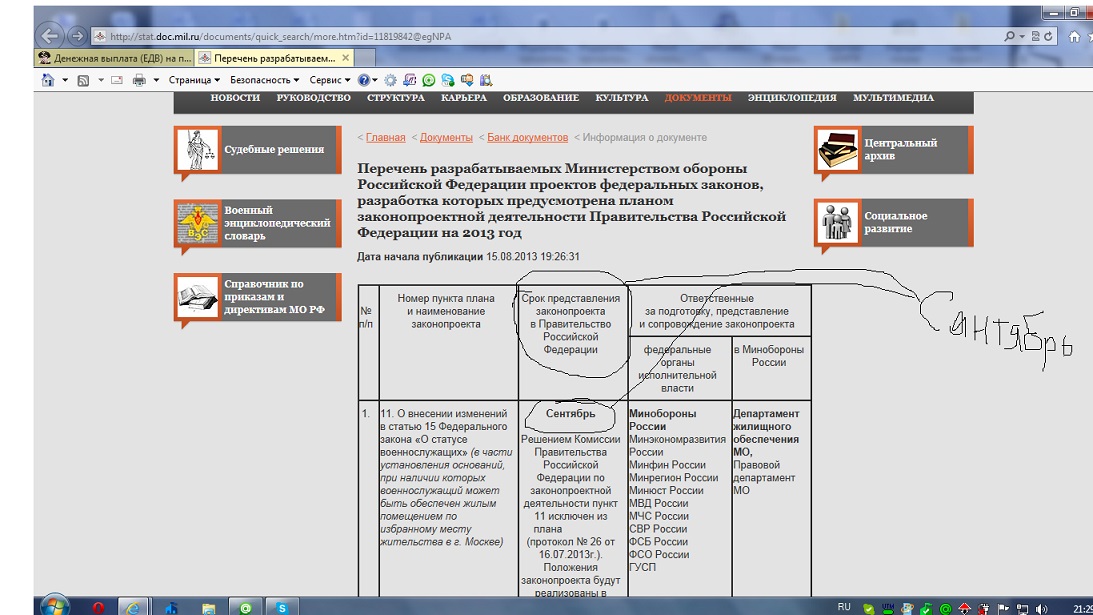This screenshot has height=615, width=1093.
Task: Click the network connection tray icon
Action: tap(1022, 609)
